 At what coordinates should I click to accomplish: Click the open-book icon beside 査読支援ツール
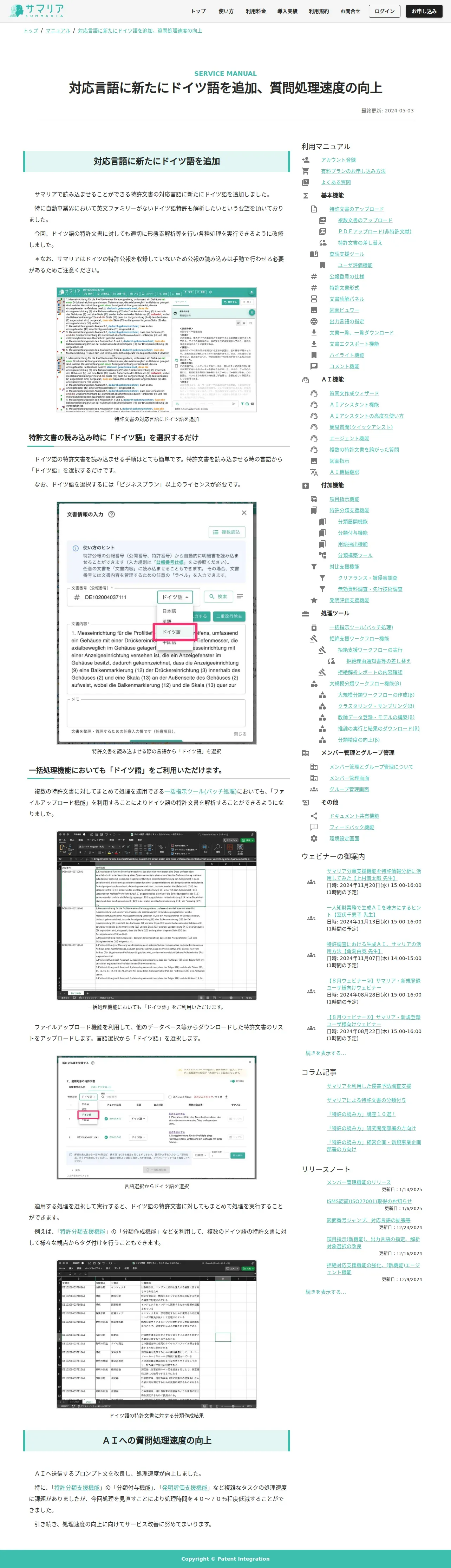point(314,254)
